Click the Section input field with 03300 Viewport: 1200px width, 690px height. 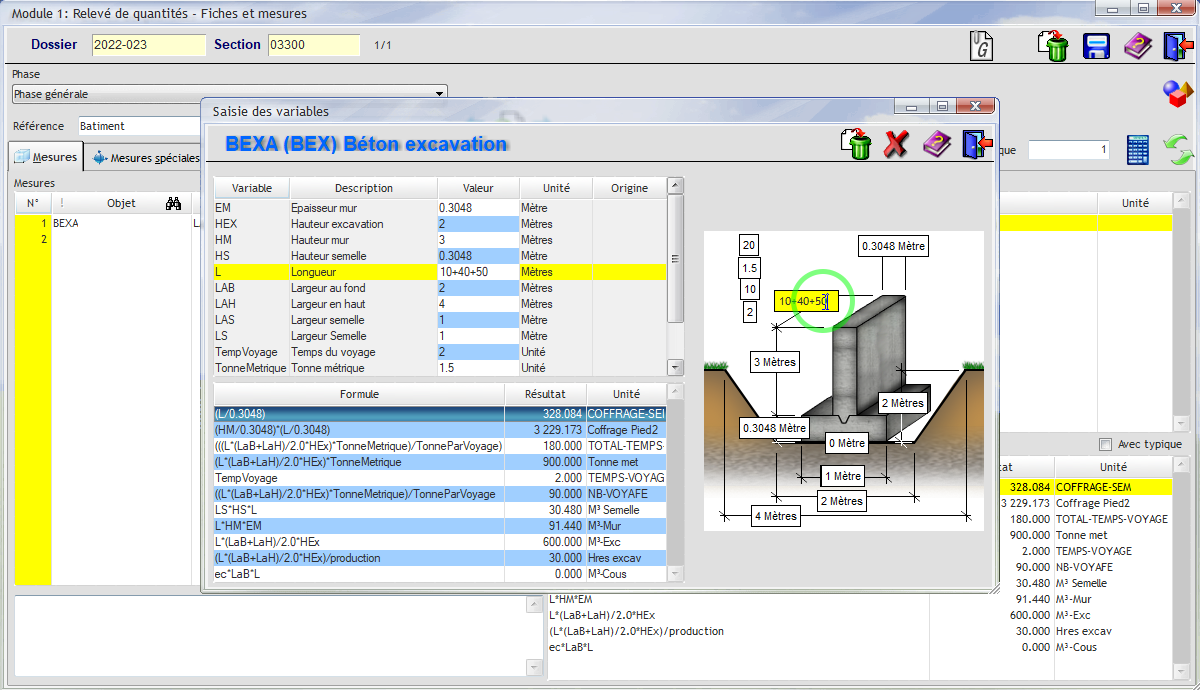pos(313,45)
